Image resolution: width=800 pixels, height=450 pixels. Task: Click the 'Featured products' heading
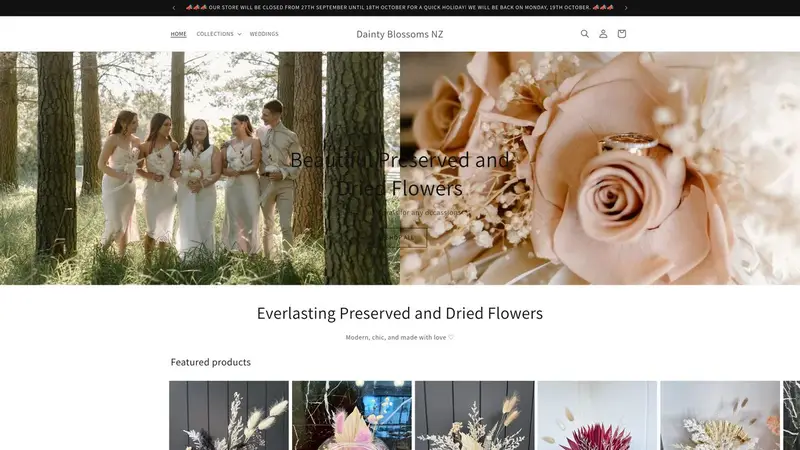pyautogui.click(x=211, y=362)
